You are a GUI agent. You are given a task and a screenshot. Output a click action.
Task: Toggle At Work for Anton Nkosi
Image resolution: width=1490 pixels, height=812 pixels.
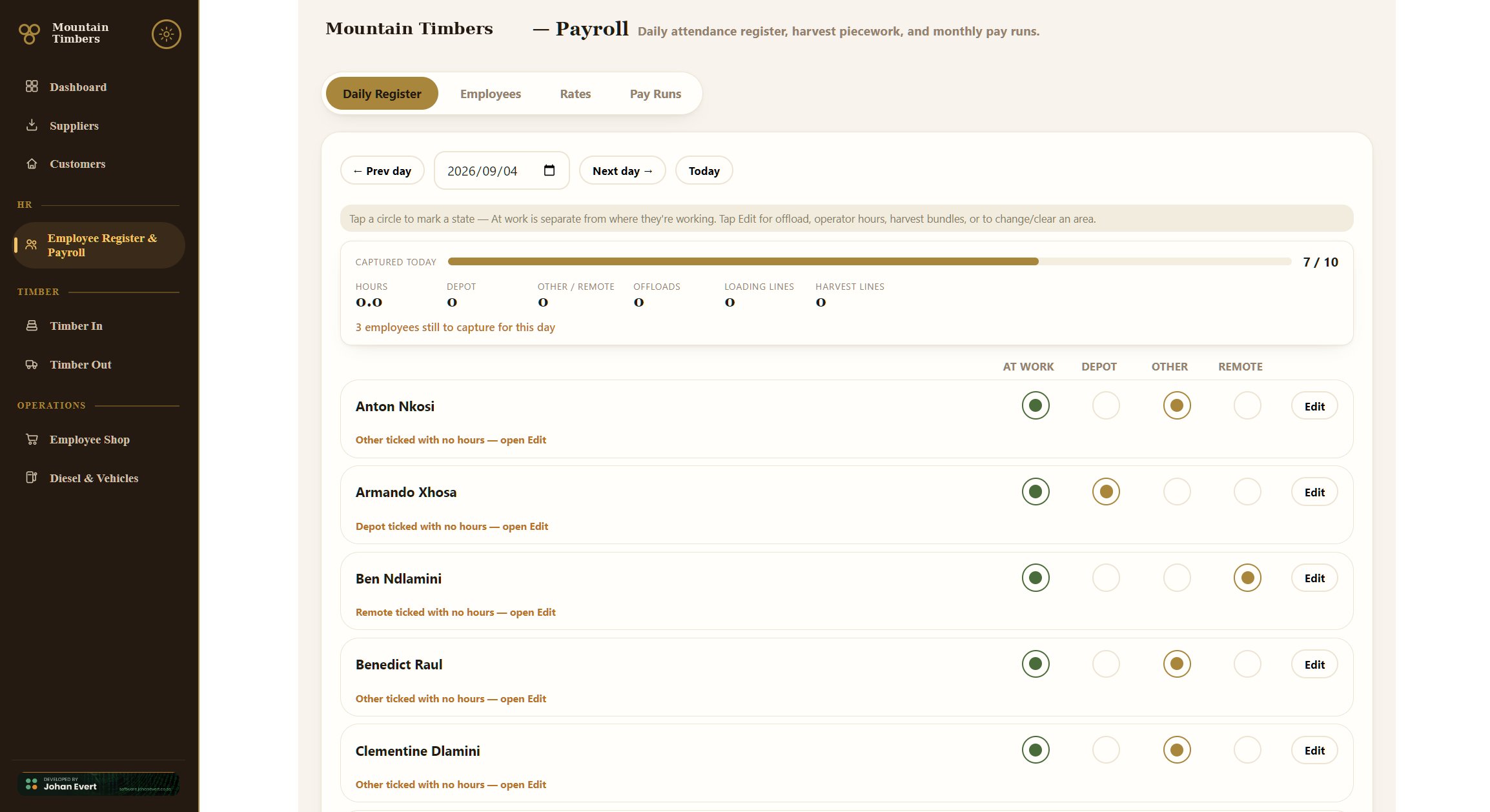click(x=1036, y=405)
